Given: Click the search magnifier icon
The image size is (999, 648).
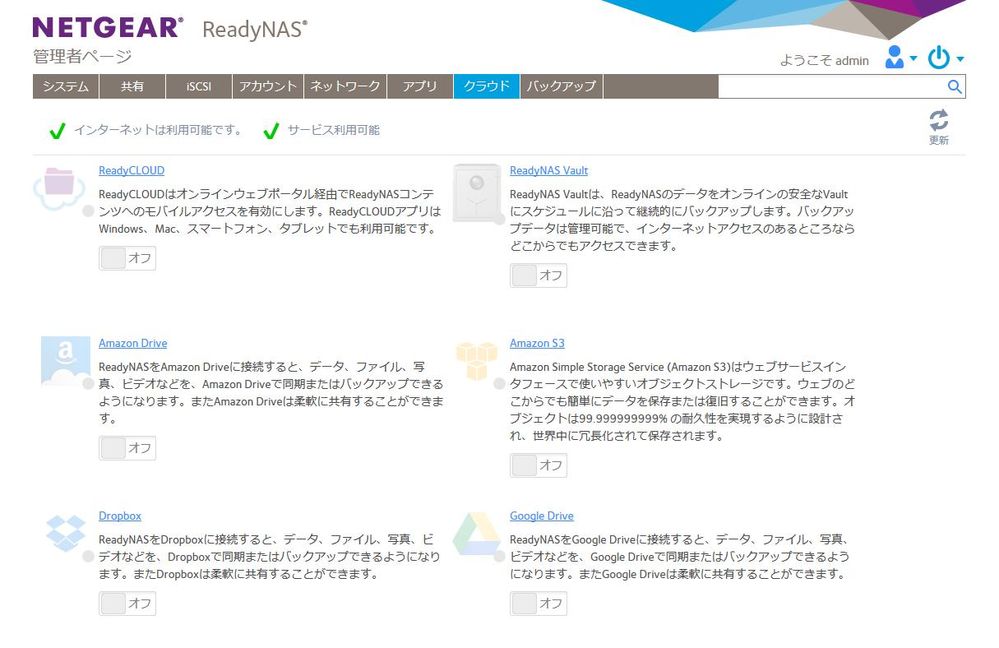Looking at the screenshot, I should pyautogui.click(x=954, y=87).
